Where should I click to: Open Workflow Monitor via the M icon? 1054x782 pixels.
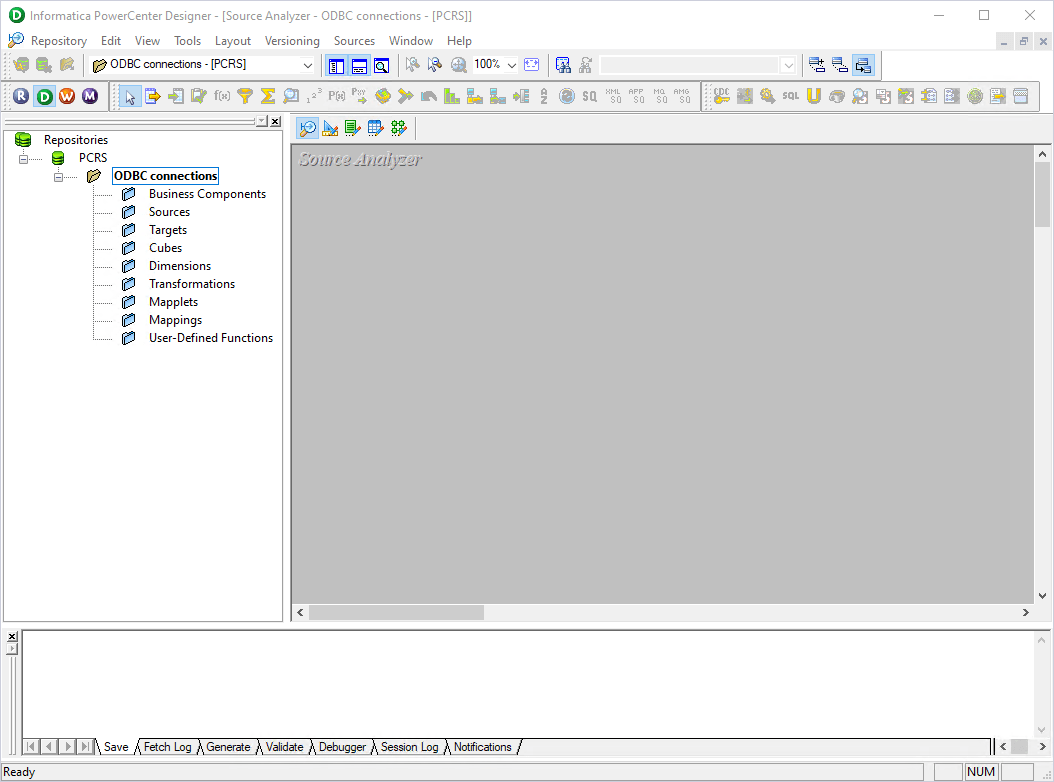[x=90, y=96]
